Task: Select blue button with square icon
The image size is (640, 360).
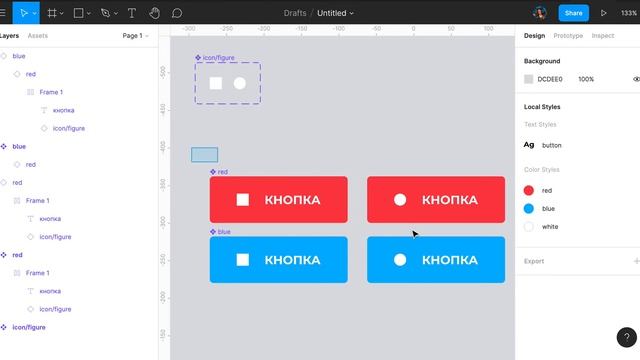Action: (279, 260)
